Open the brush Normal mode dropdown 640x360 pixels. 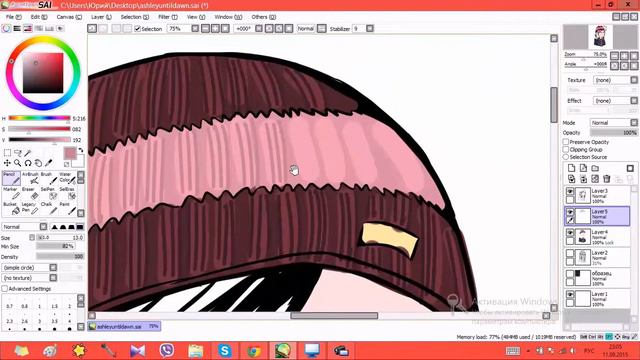coord(25,227)
